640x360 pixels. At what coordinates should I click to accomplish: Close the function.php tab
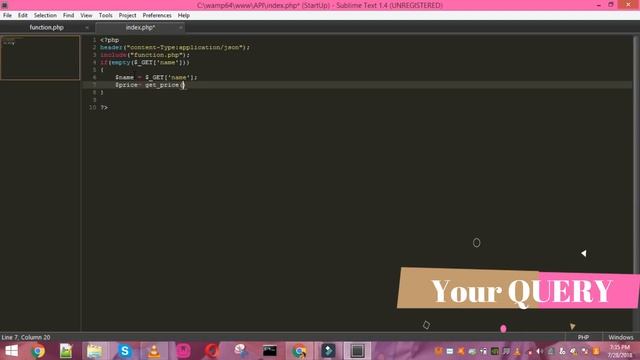87,28
